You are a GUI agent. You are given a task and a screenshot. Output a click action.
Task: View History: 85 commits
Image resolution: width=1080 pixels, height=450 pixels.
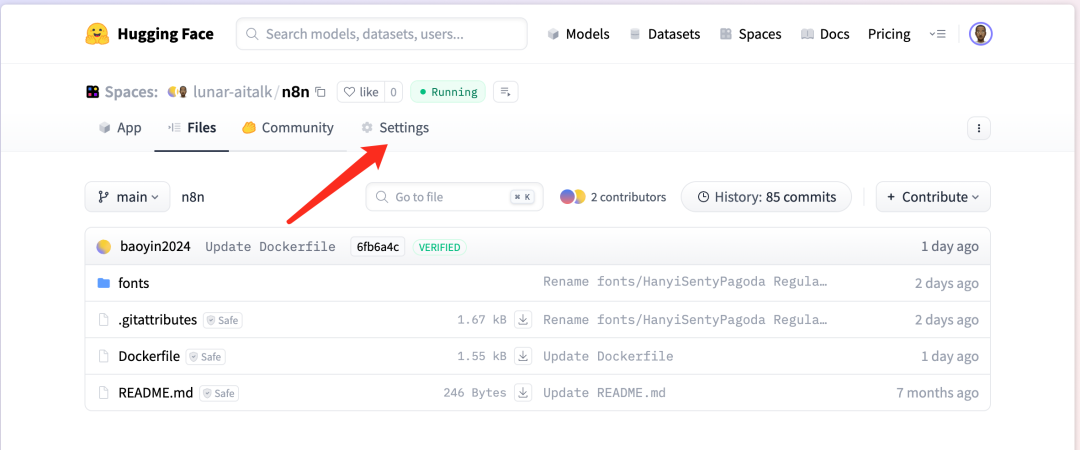(x=766, y=197)
